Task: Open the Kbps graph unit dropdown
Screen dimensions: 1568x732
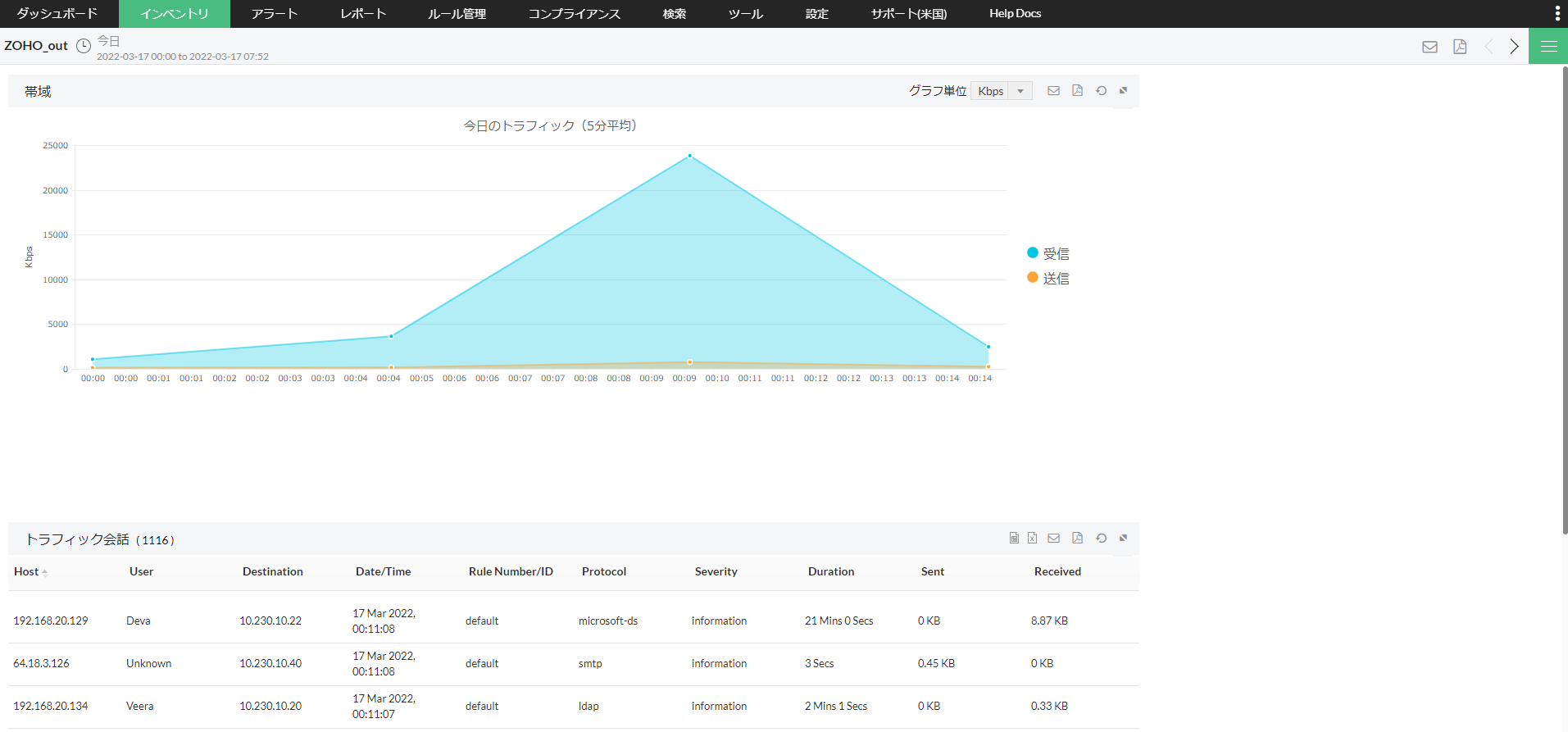Action: [1001, 91]
